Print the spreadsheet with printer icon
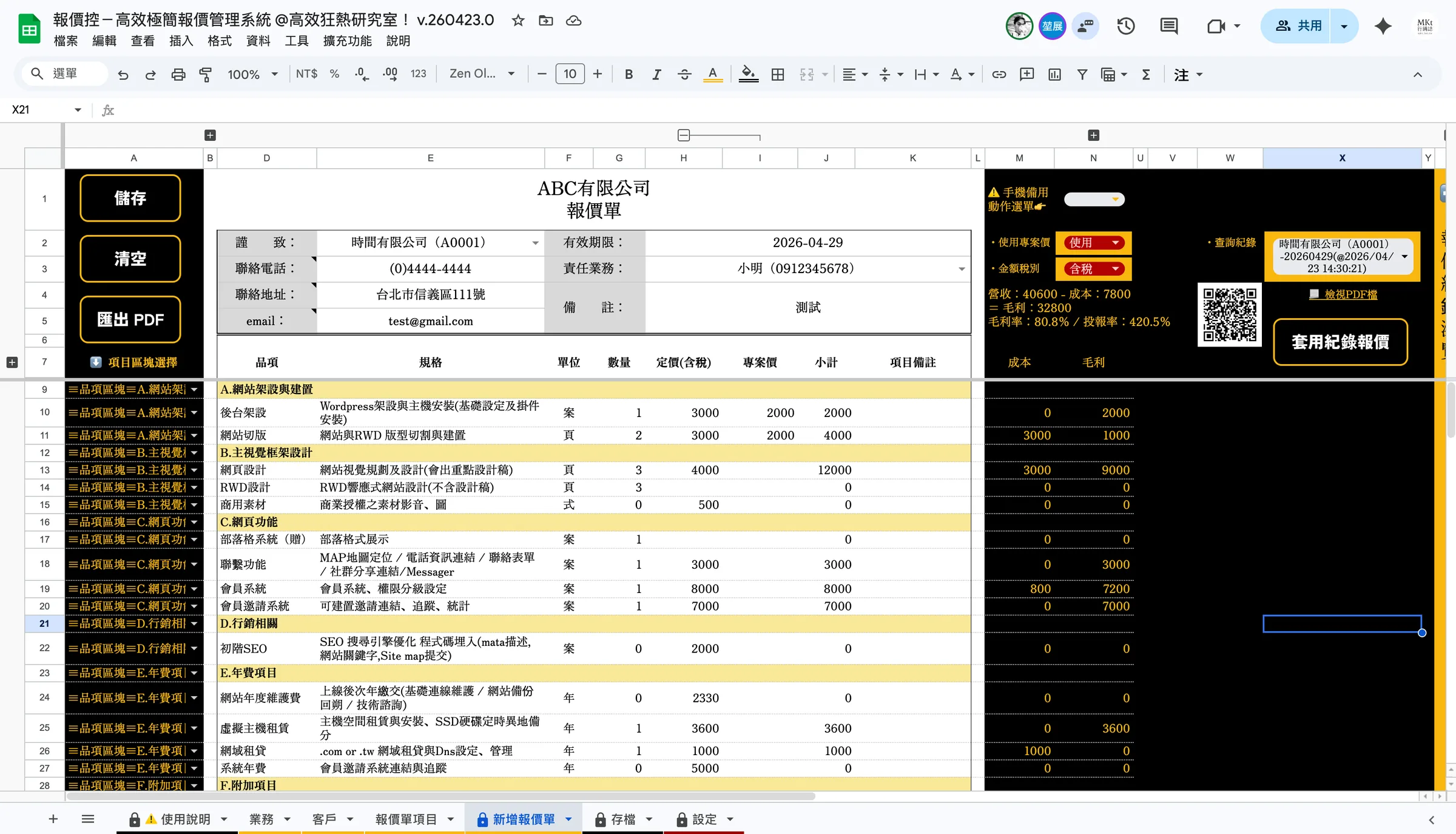Screen dimensions: 1456x834 (x=178, y=75)
